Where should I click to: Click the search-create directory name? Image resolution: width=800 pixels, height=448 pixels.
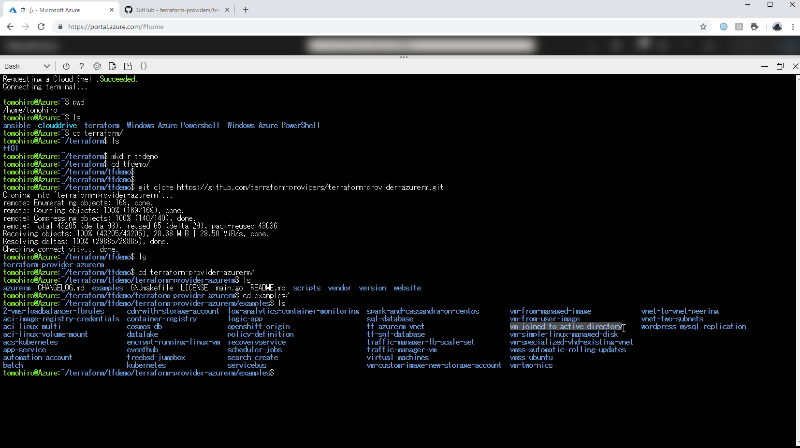point(253,358)
